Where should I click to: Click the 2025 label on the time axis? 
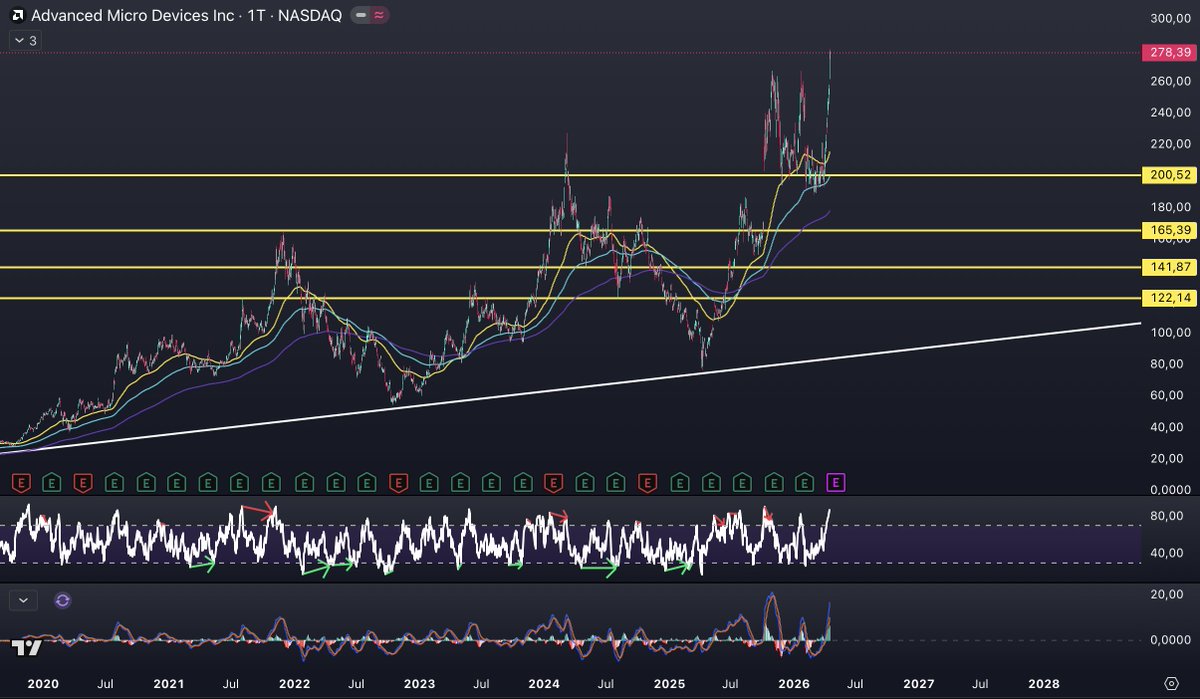pyautogui.click(x=669, y=684)
